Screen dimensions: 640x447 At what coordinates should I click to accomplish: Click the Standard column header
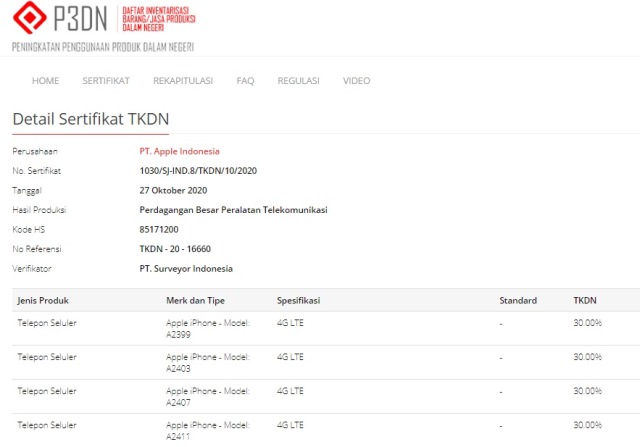518,300
